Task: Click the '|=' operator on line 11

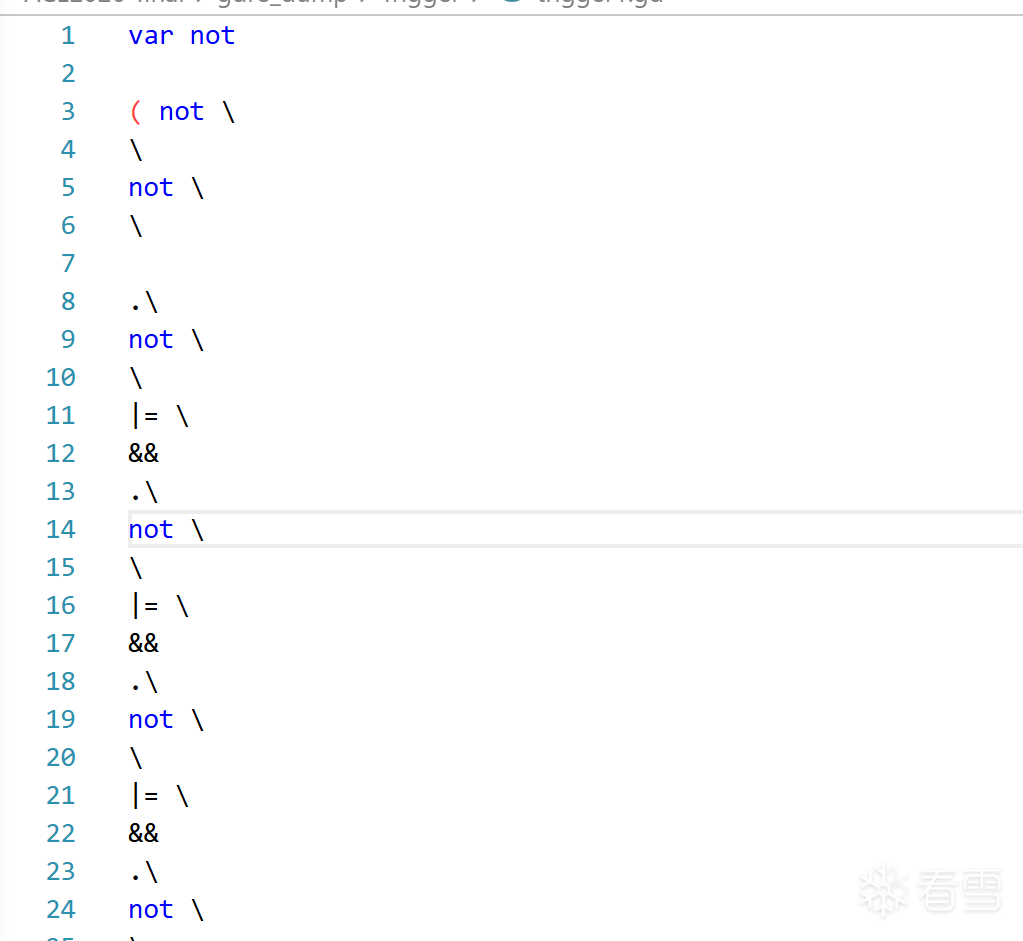Action: [145, 416]
